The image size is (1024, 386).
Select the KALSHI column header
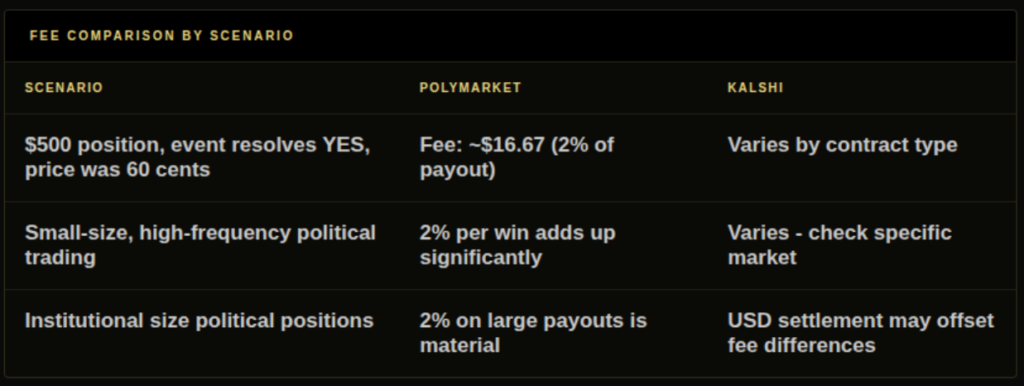[x=755, y=88]
